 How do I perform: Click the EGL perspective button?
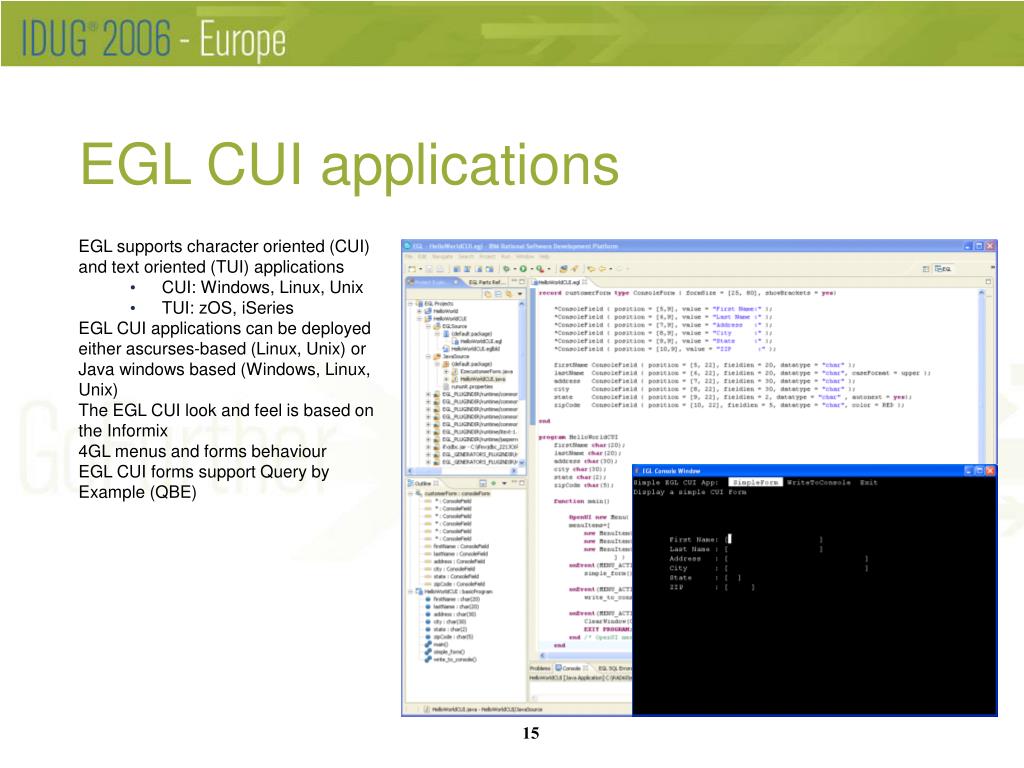pos(944,268)
